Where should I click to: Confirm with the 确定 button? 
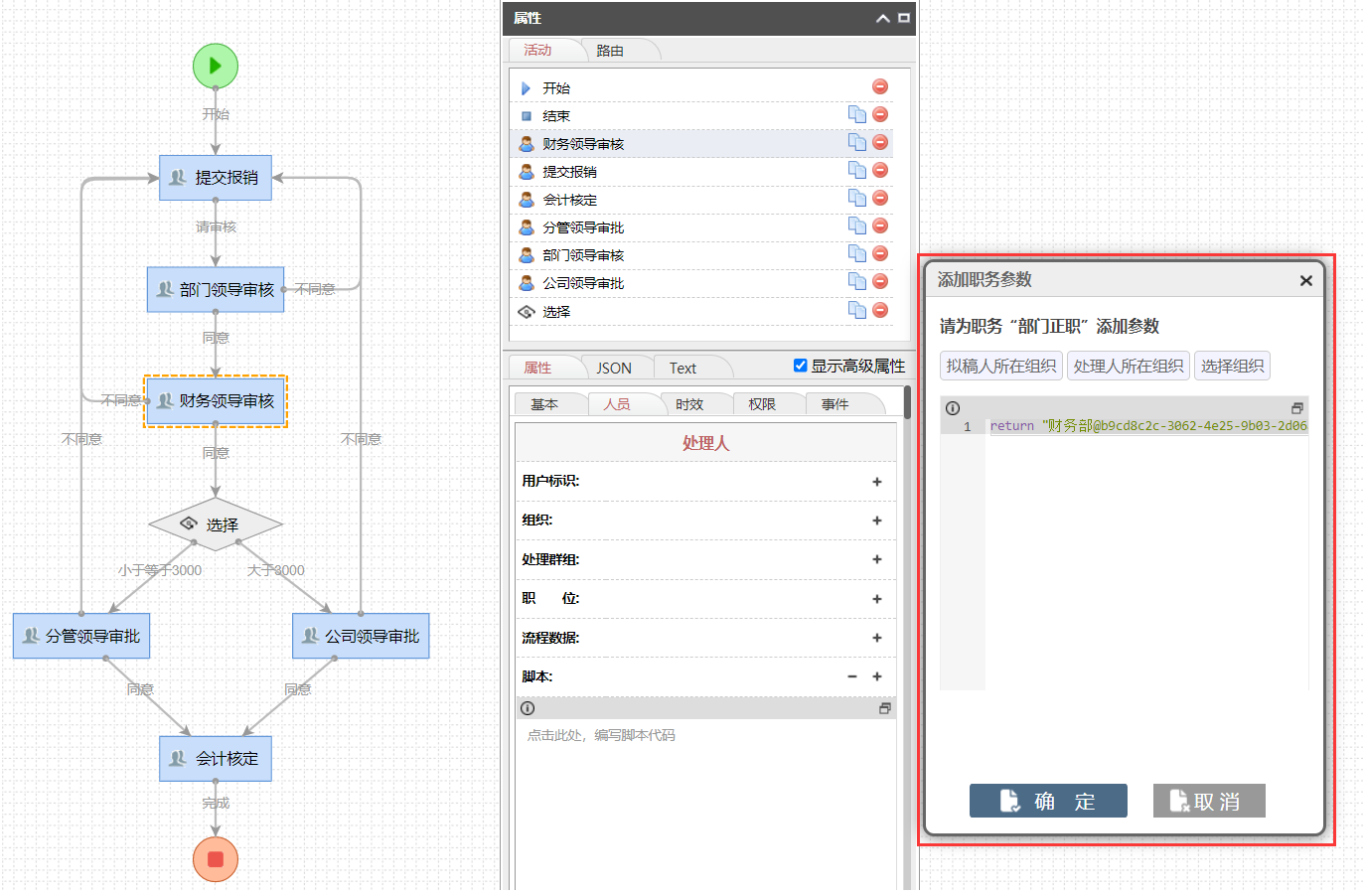[1048, 801]
